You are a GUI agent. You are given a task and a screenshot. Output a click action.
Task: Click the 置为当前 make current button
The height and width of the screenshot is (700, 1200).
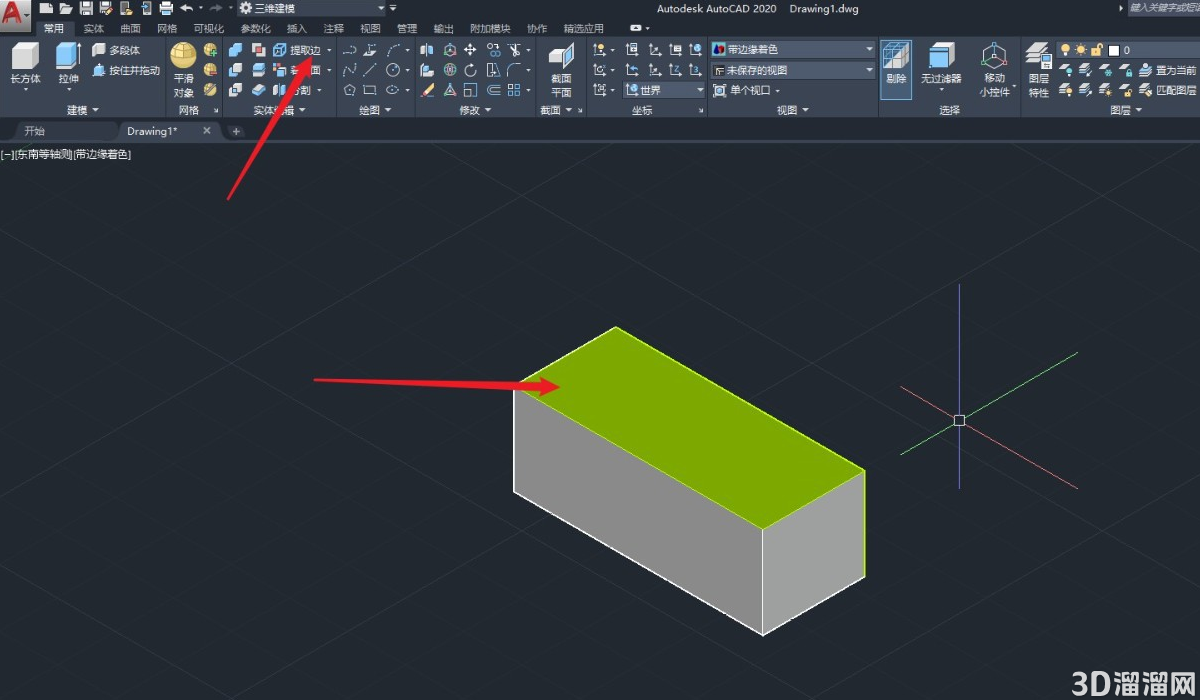(1167, 70)
